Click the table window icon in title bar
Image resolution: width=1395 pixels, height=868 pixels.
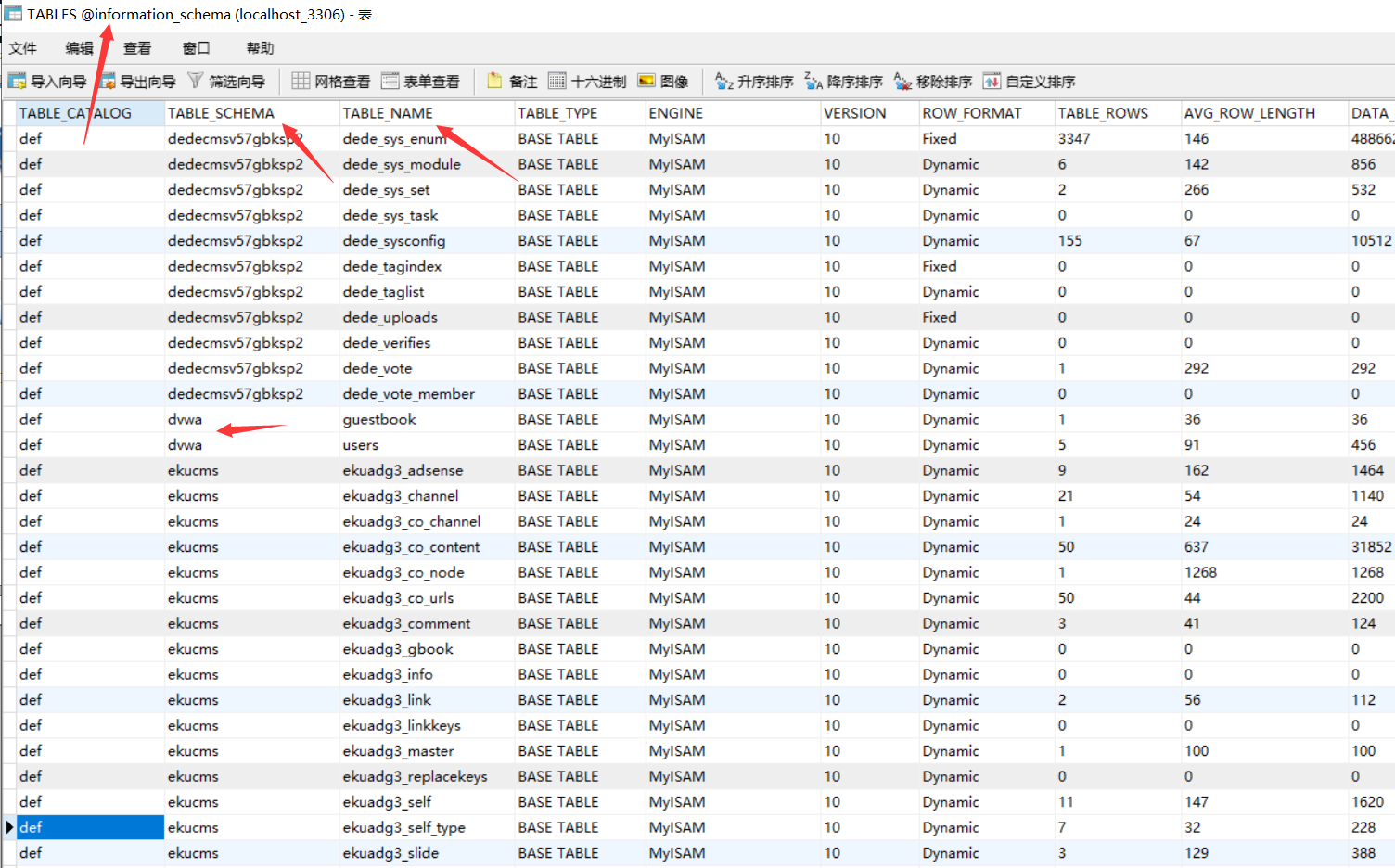13,14
